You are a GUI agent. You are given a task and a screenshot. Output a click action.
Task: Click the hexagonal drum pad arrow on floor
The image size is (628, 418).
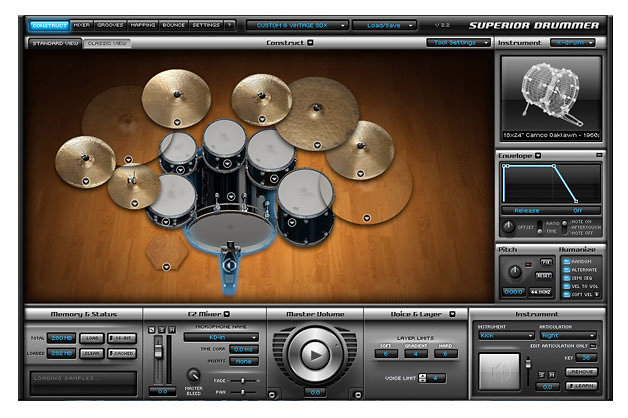coord(166,267)
